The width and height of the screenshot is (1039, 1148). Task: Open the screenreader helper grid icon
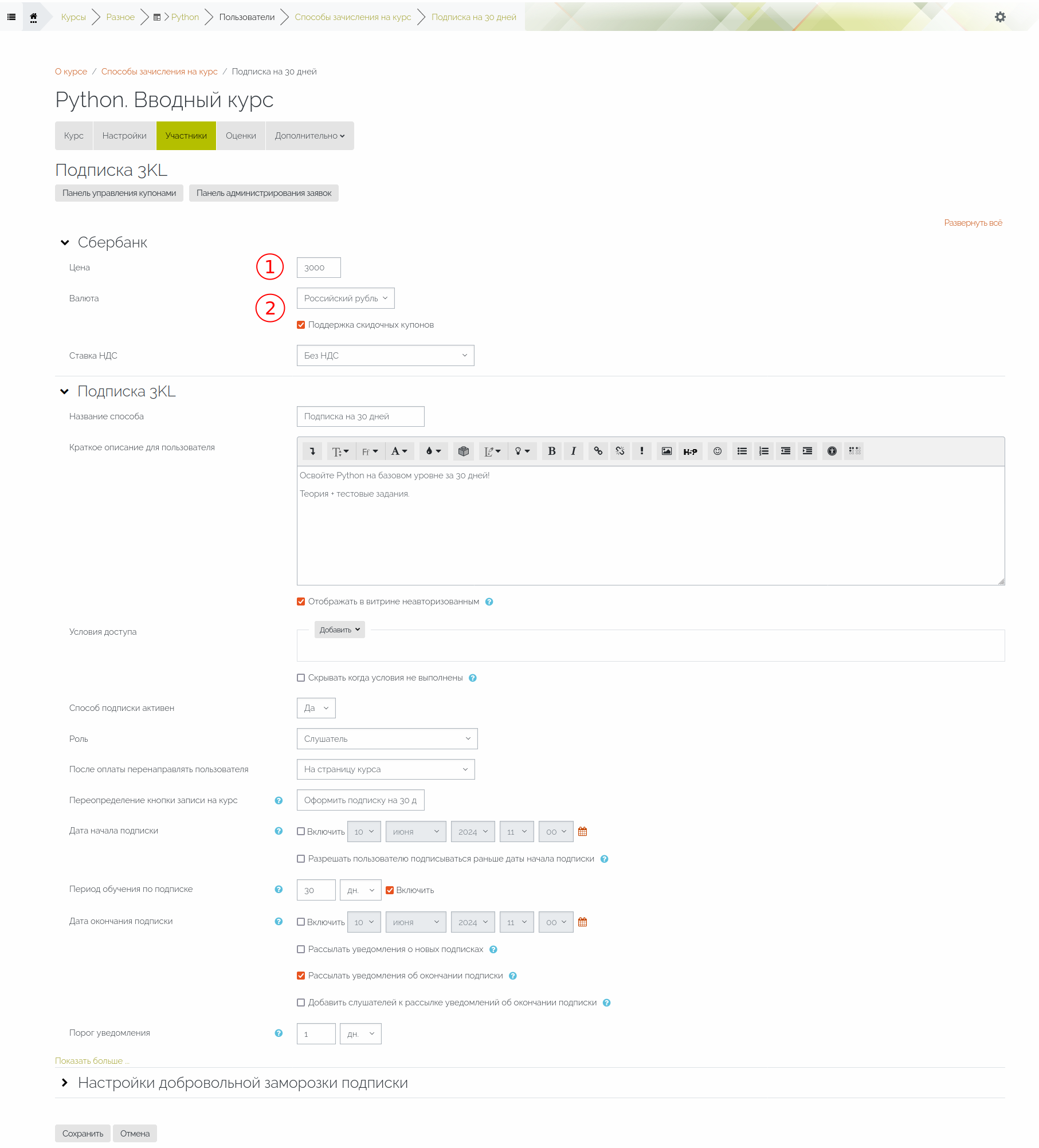854,451
